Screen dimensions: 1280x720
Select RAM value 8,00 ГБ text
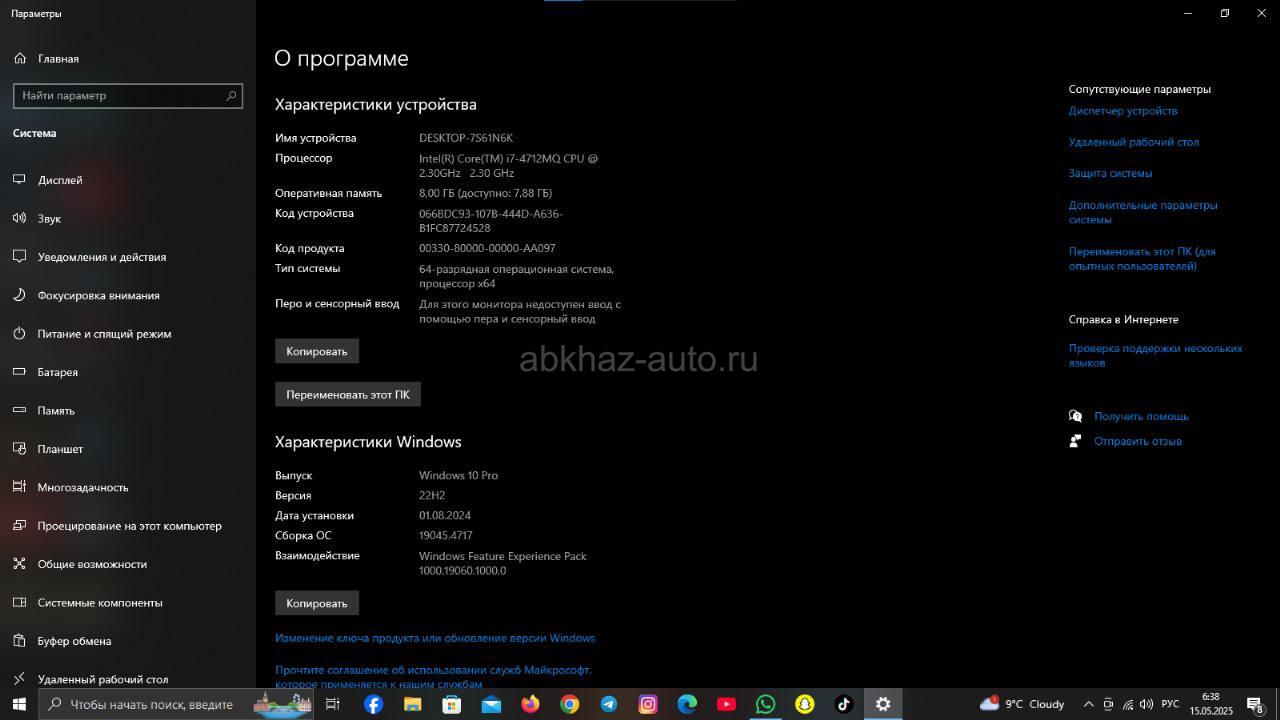(485, 193)
